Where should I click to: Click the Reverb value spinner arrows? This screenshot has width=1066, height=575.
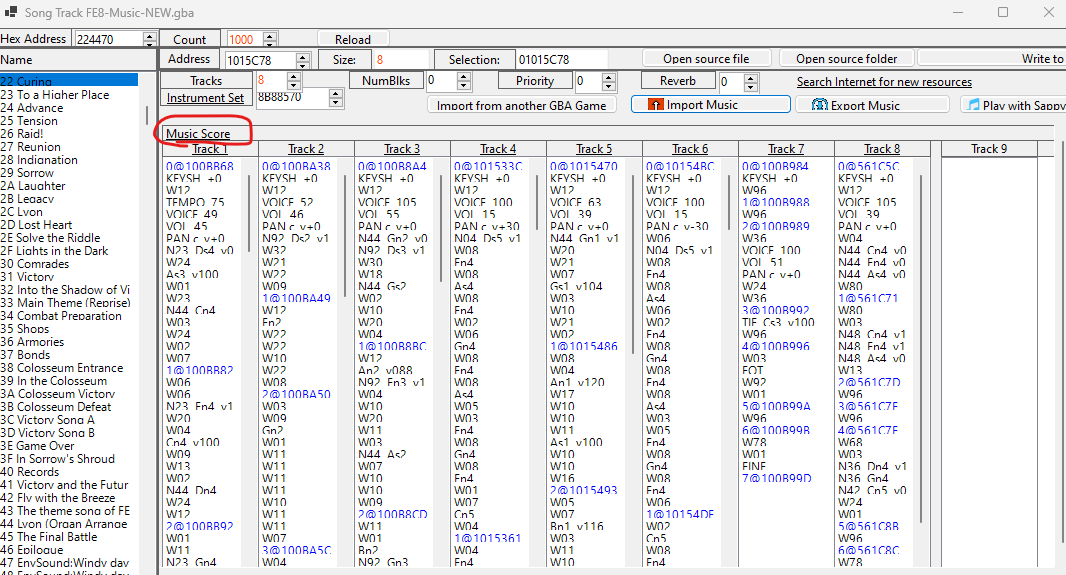pos(752,82)
